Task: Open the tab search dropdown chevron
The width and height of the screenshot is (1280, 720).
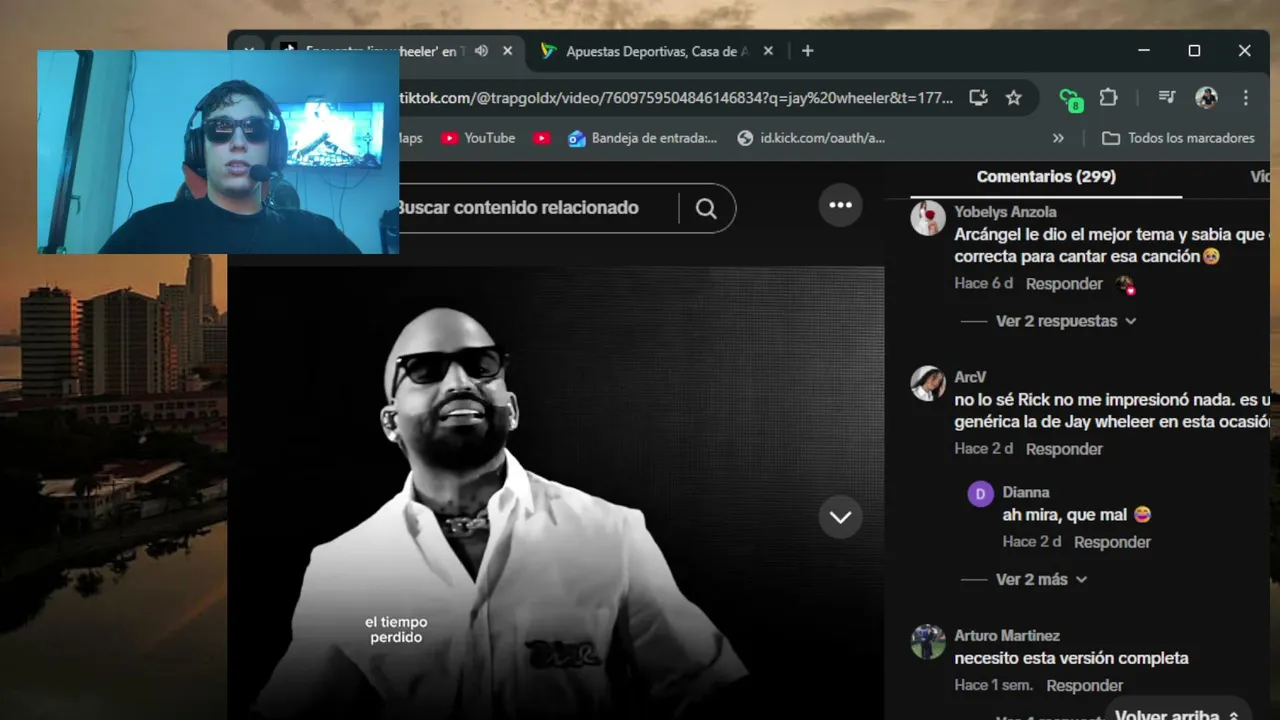Action: click(x=248, y=51)
